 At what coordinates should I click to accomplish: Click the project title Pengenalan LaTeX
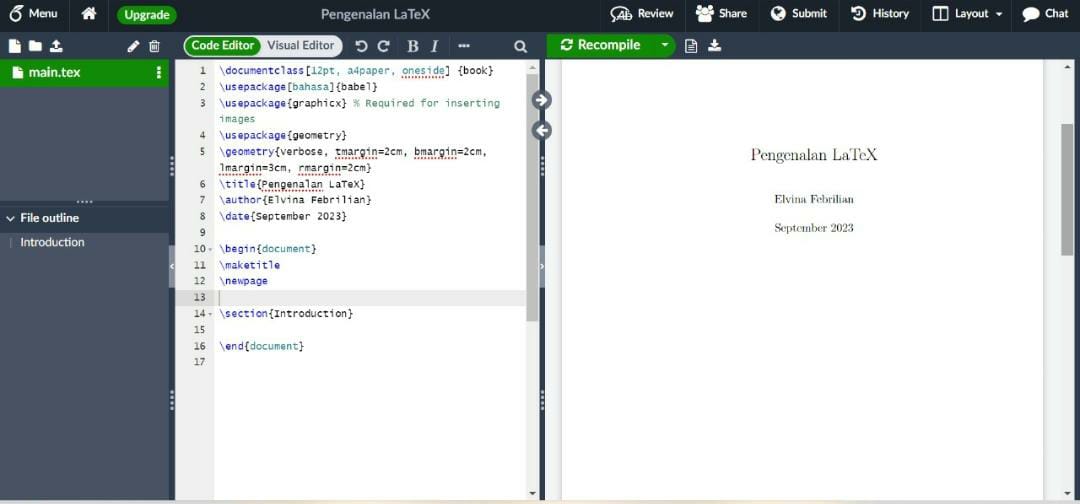(x=375, y=14)
